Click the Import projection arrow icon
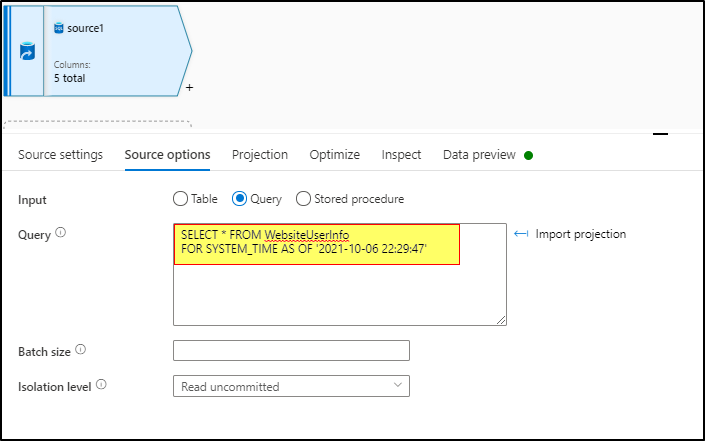The width and height of the screenshot is (705, 441). pyautogui.click(x=521, y=233)
